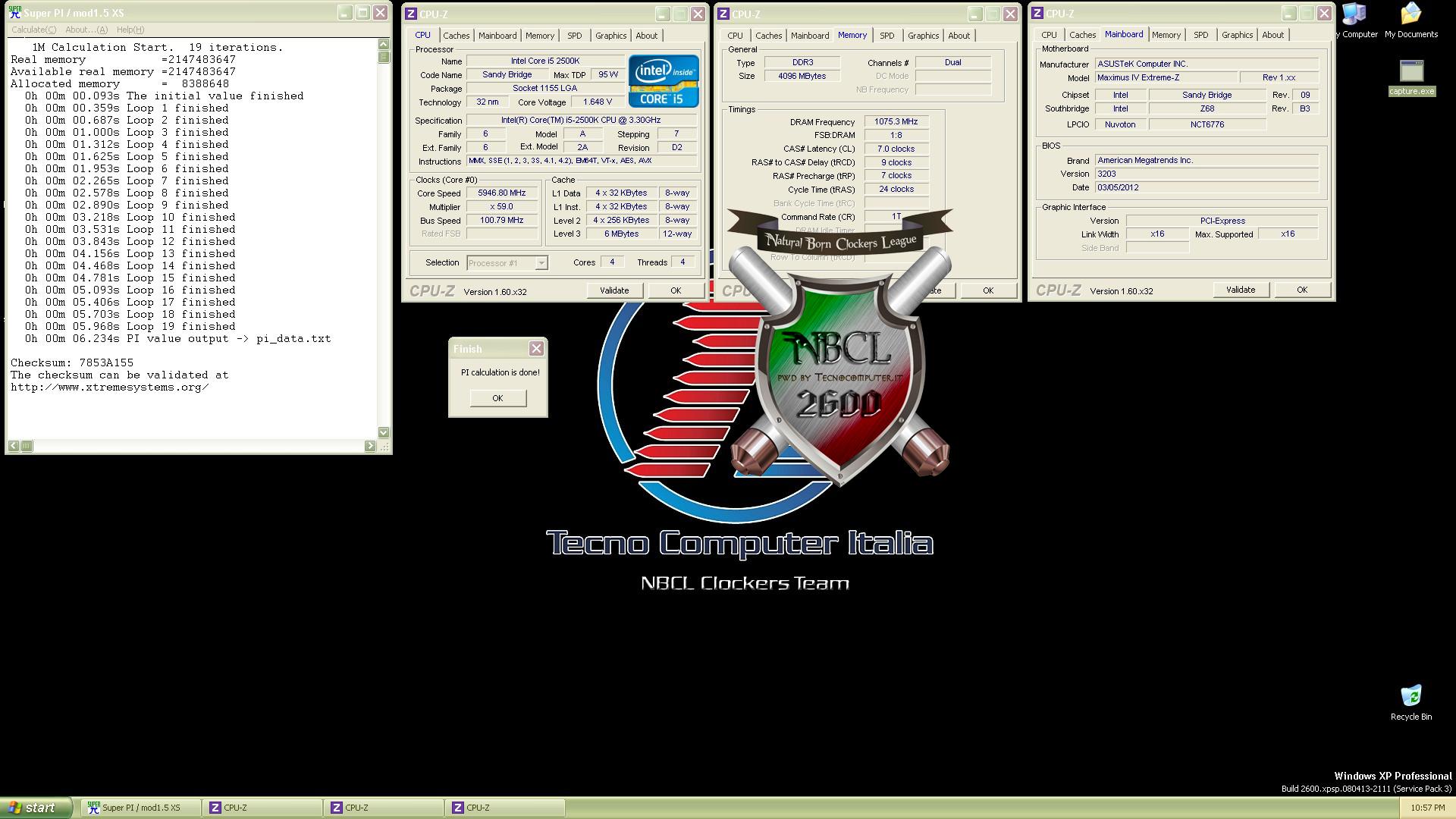Viewport: 1456px width, 819px height.
Task: Switch to About tab in first CPU-Z
Action: point(647,36)
